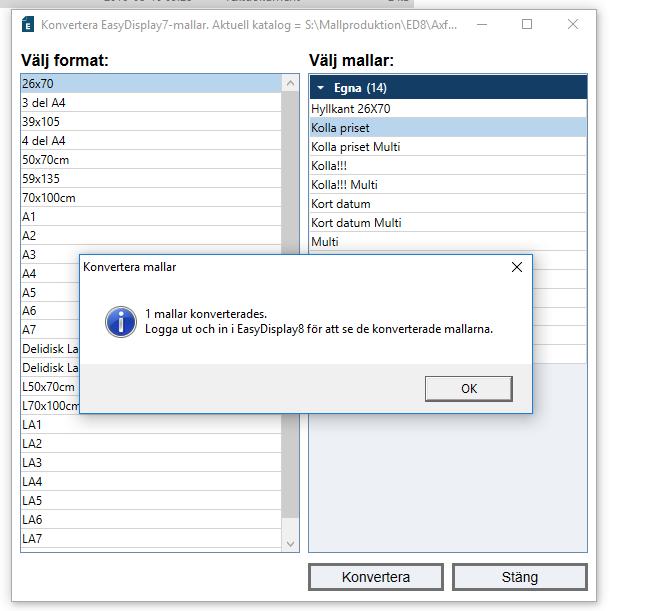Screen dimensions: 651x611
Task: Click the blue information icon in dialog
Action: point(121,322)
